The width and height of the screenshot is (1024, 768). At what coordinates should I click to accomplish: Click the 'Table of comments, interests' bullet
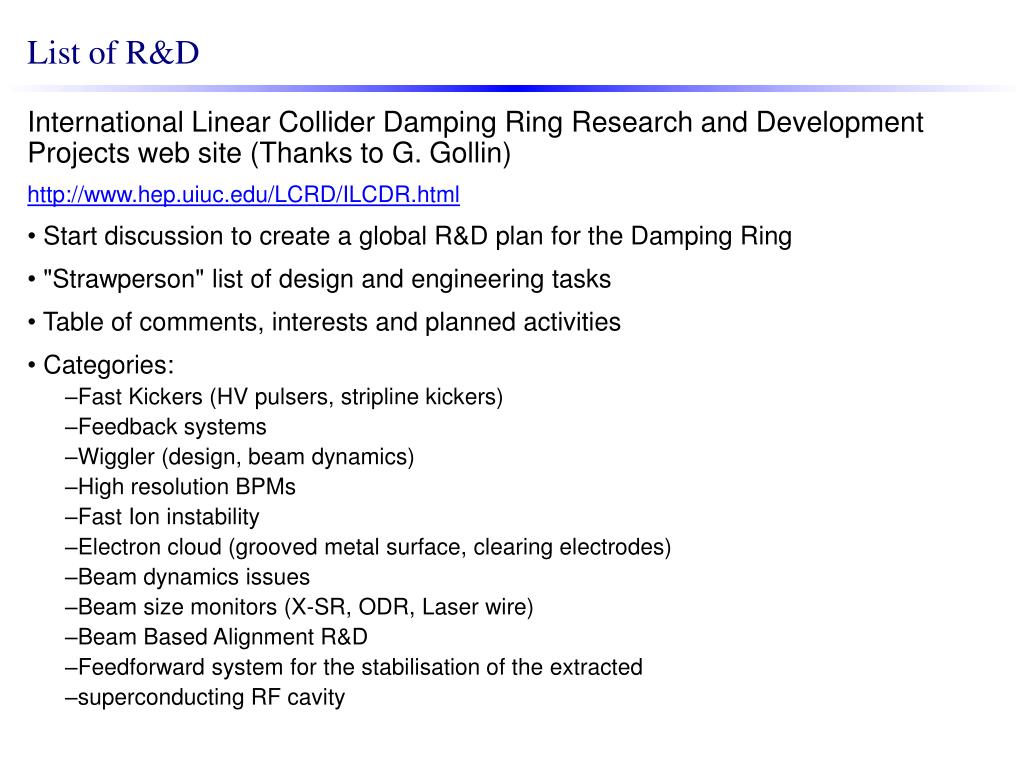point(325,323)
